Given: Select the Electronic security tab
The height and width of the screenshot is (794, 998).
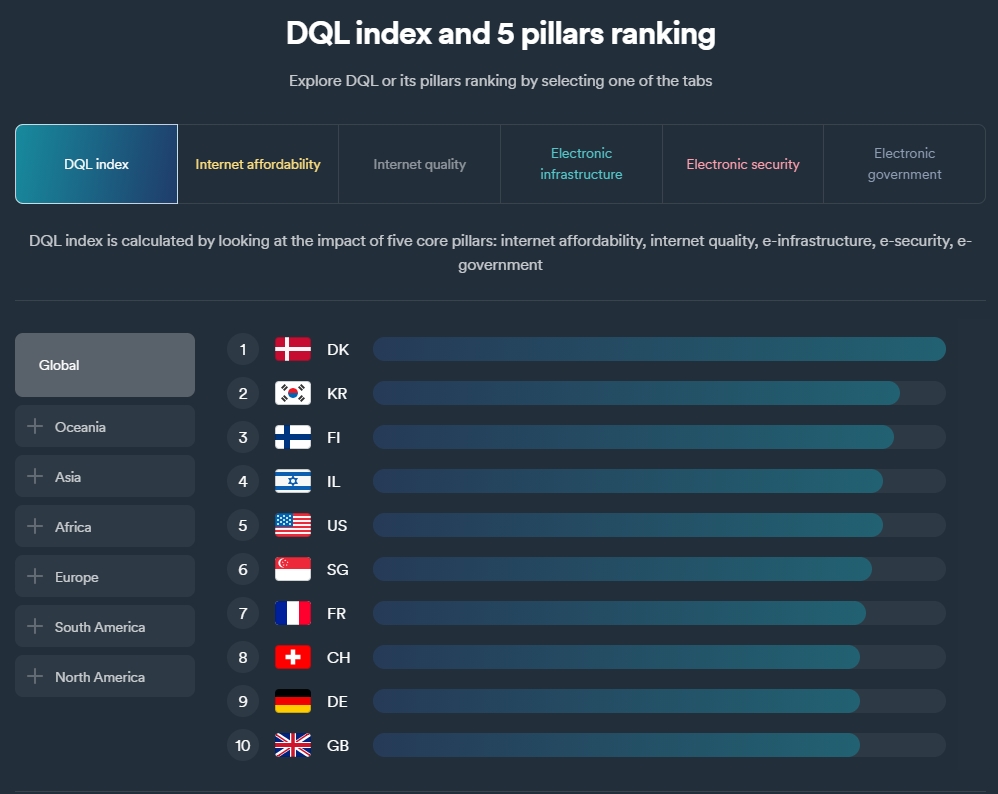Looking at the screenshot, I should click(x=743, y=164).
